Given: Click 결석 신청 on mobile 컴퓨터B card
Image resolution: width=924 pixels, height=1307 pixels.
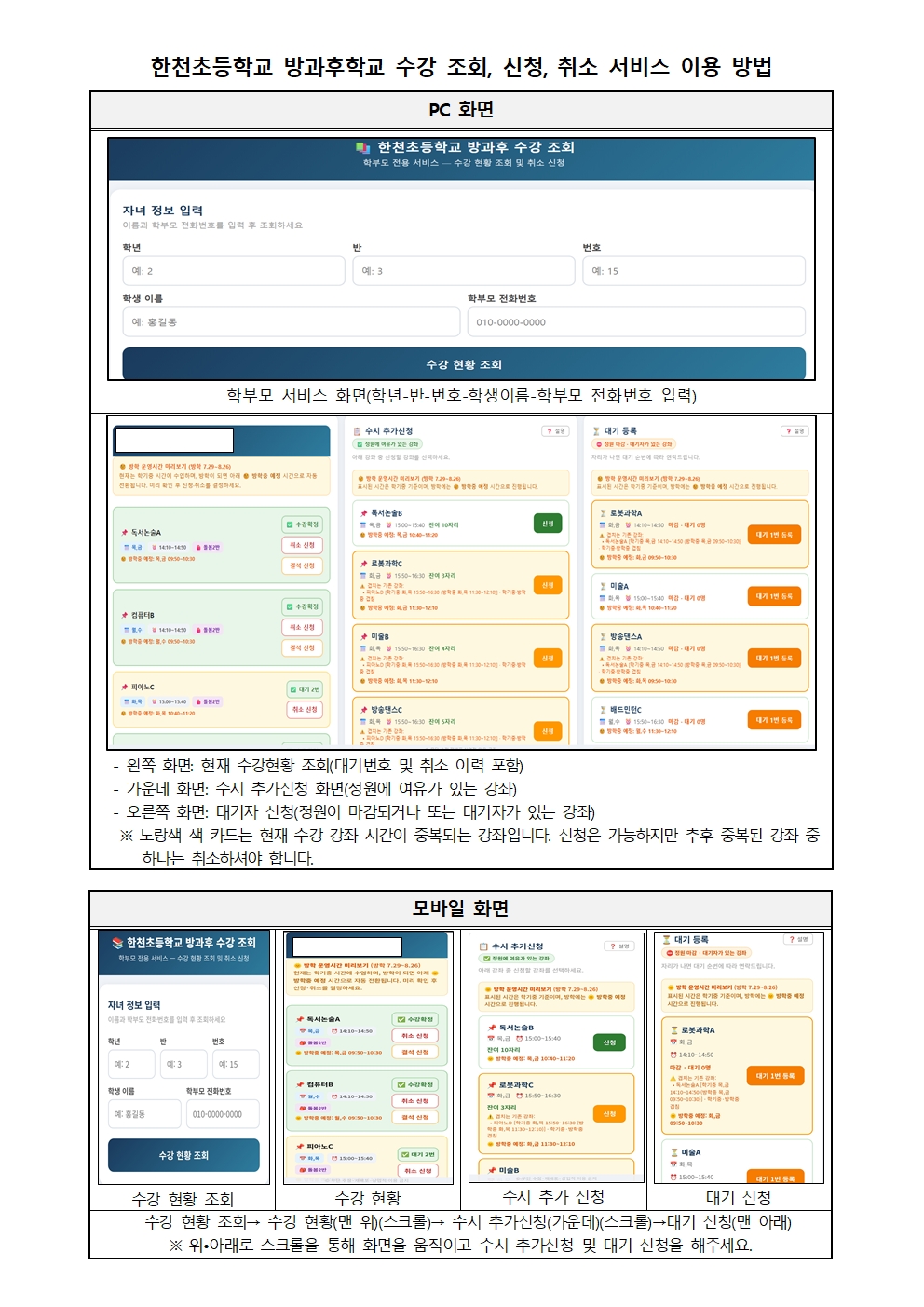Looking at the screenshot, I should [x=415, y=1117].
